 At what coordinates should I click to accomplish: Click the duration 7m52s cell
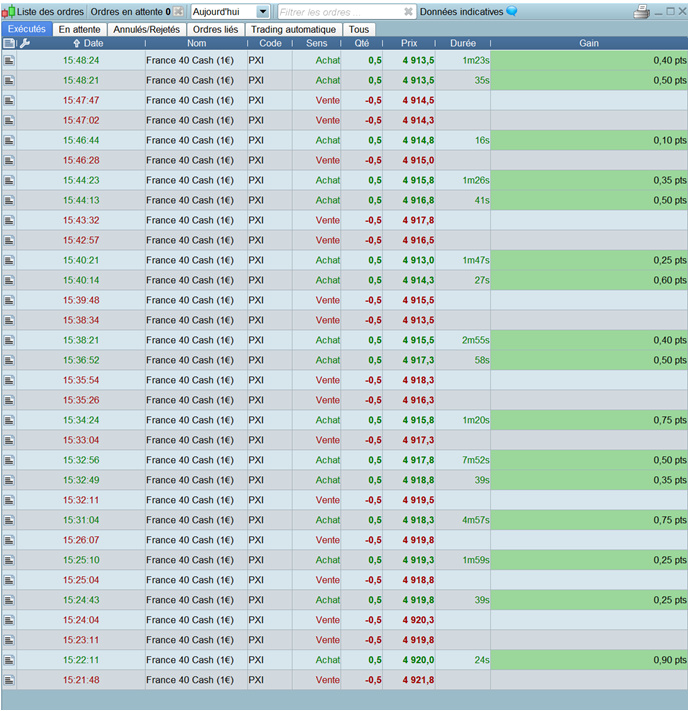tap(463, 460)
